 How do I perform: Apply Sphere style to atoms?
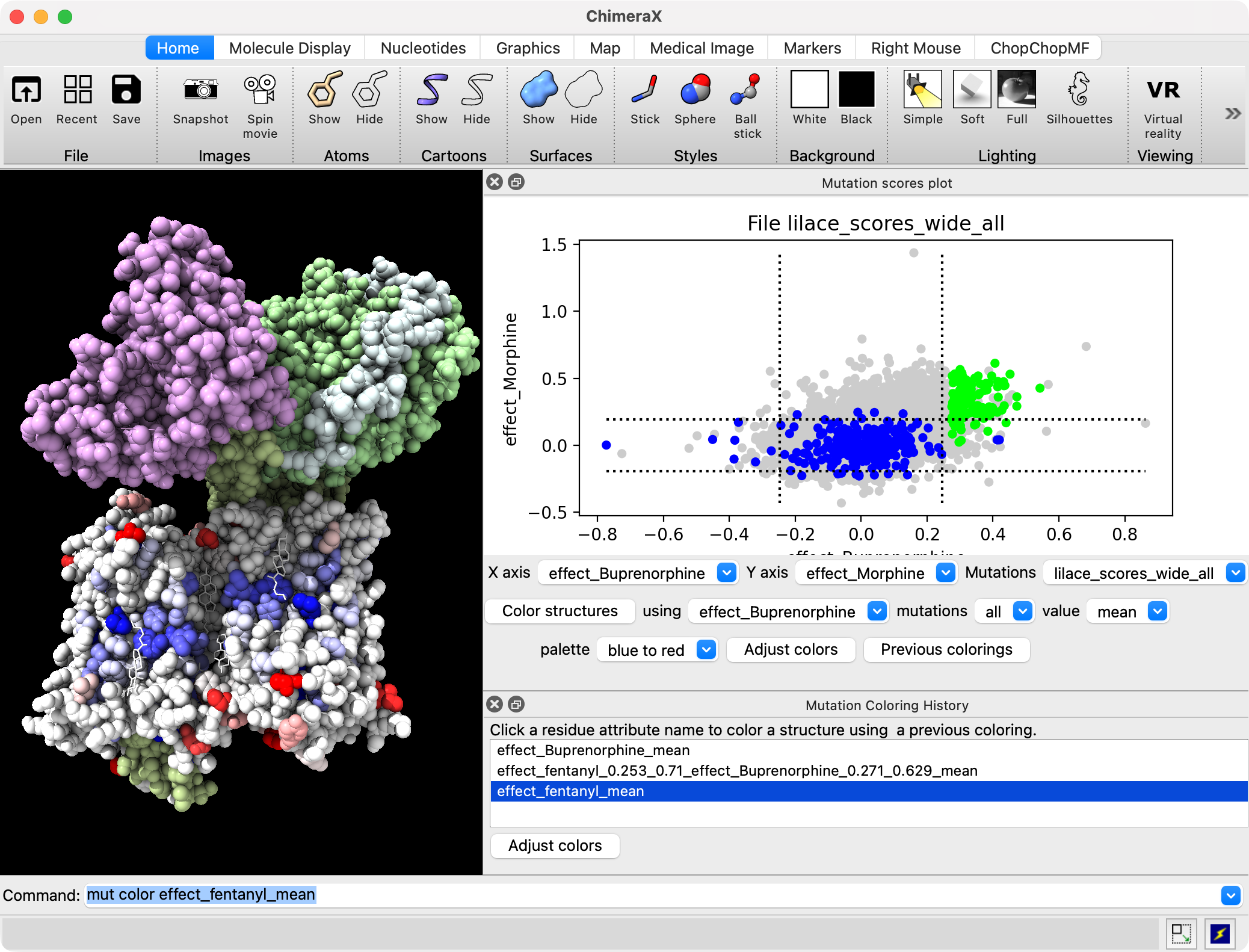click(x=695, y=90)
